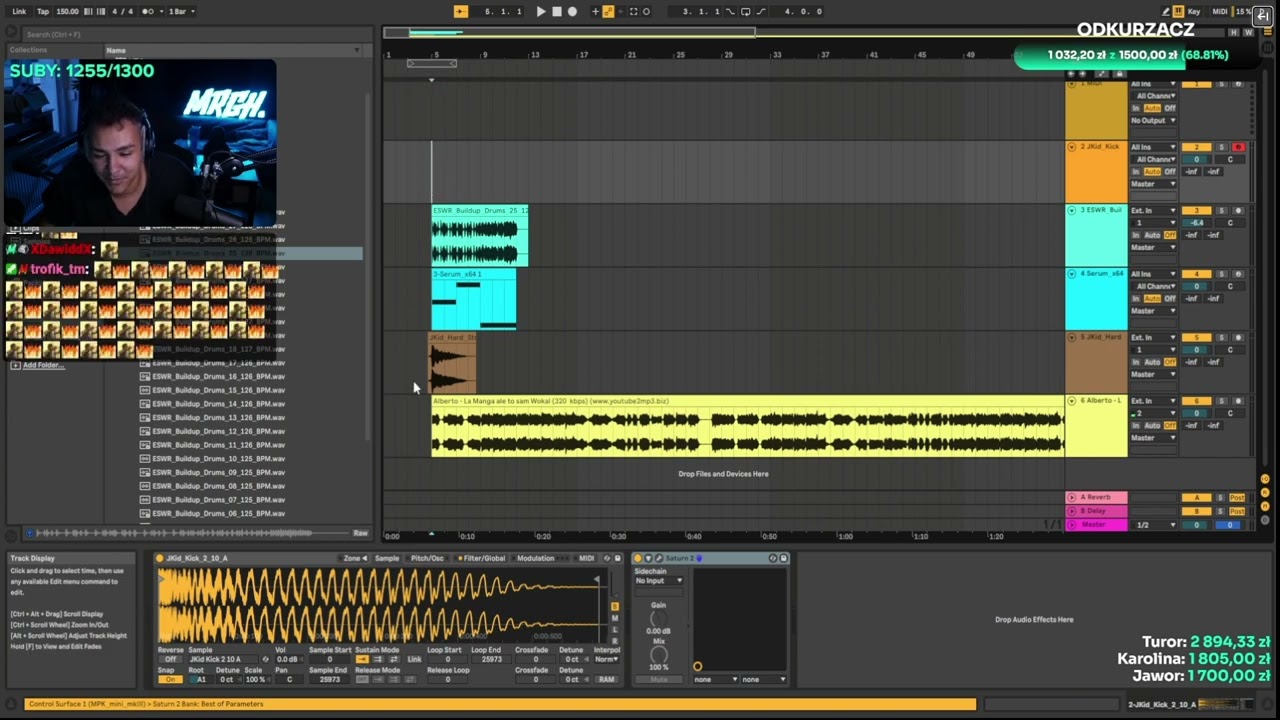Toggle the browser preview Raw button
The width and height of the screenshot is (1280, 720).
click(x=360, y=533)
